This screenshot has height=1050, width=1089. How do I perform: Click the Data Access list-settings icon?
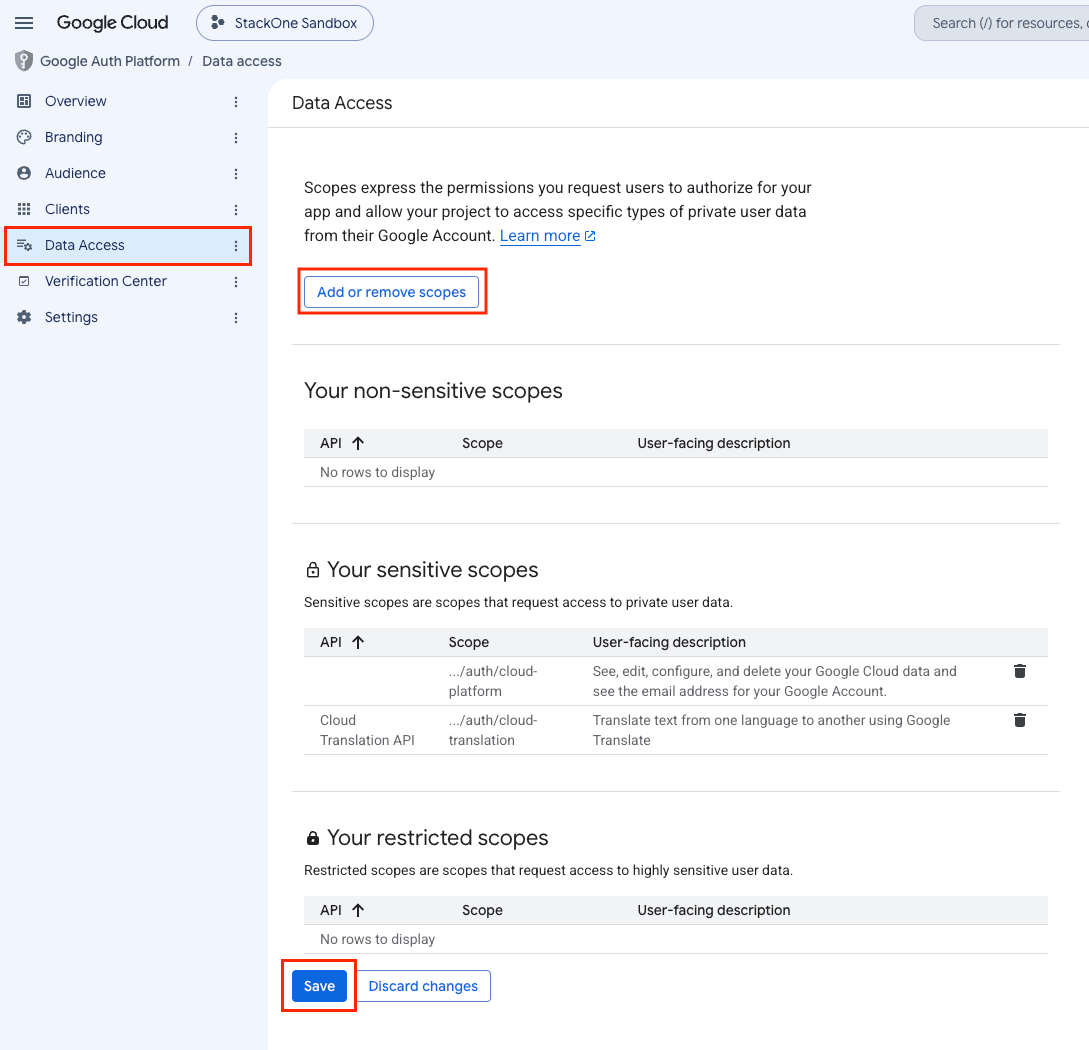click(24, 246)
